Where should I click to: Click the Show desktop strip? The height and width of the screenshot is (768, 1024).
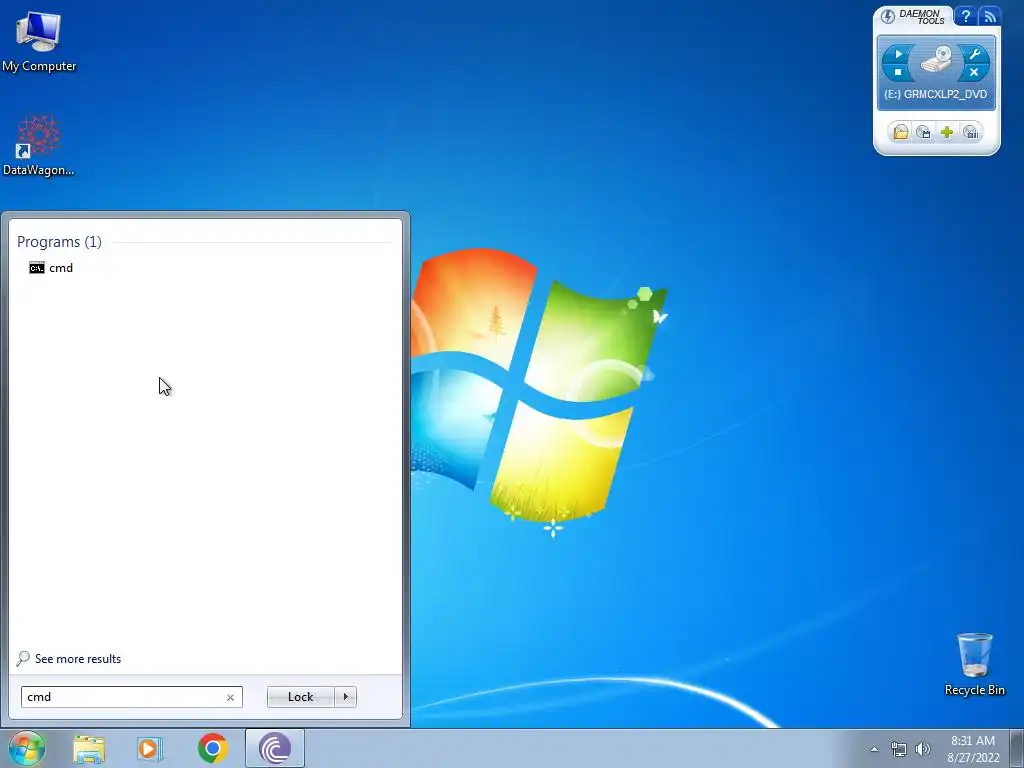tap(1017, 748)
